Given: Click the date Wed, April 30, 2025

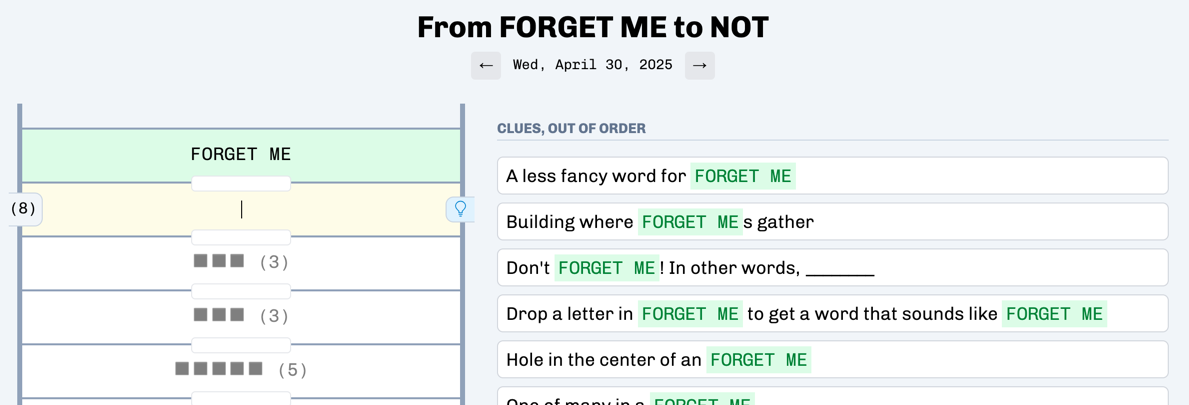Looking at the screenshot, I should point(593,65).
